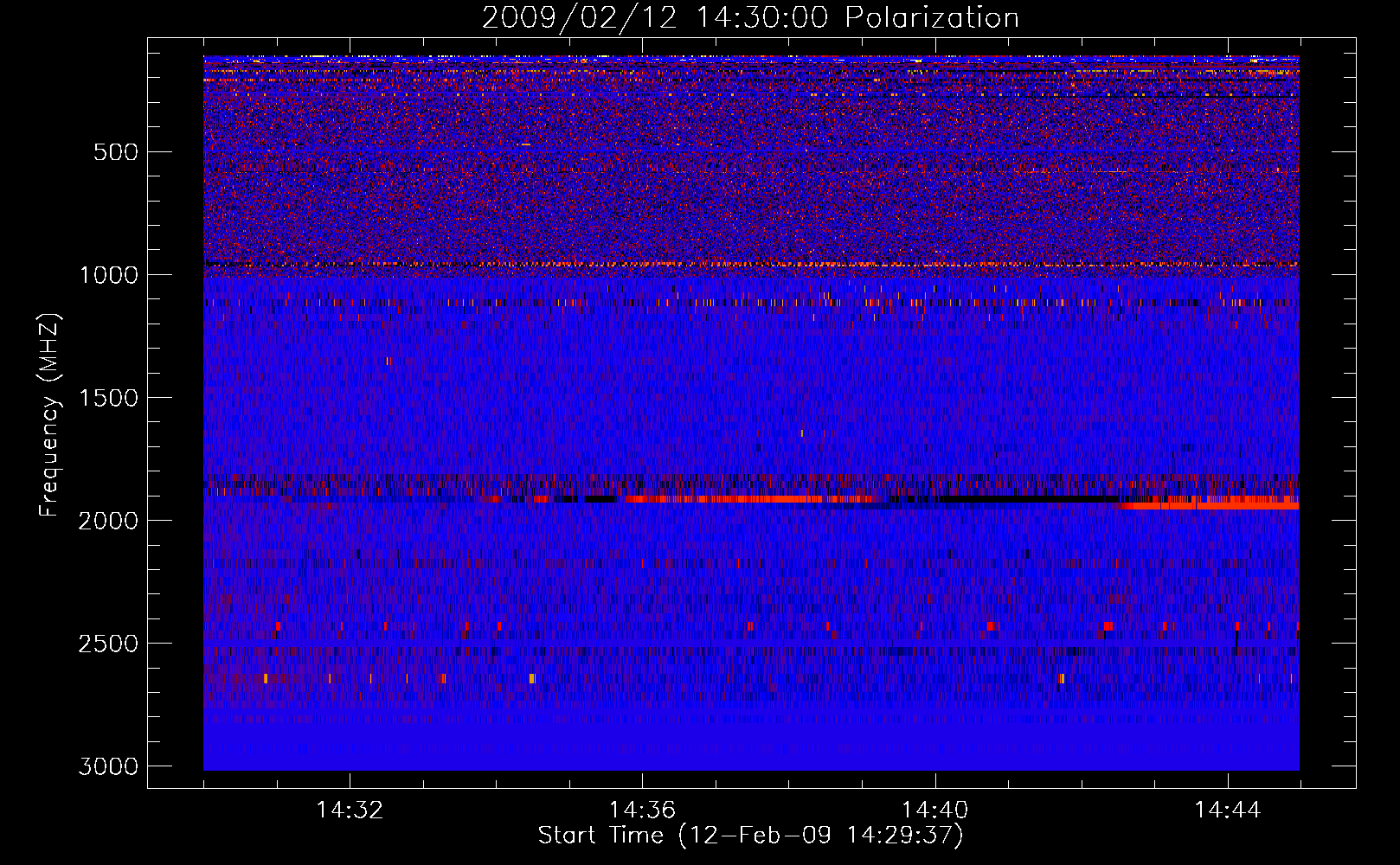Viewport: 1400px width, 865px height.
Task: Click the 500 frequency tick label
Action: coord(116,152)
